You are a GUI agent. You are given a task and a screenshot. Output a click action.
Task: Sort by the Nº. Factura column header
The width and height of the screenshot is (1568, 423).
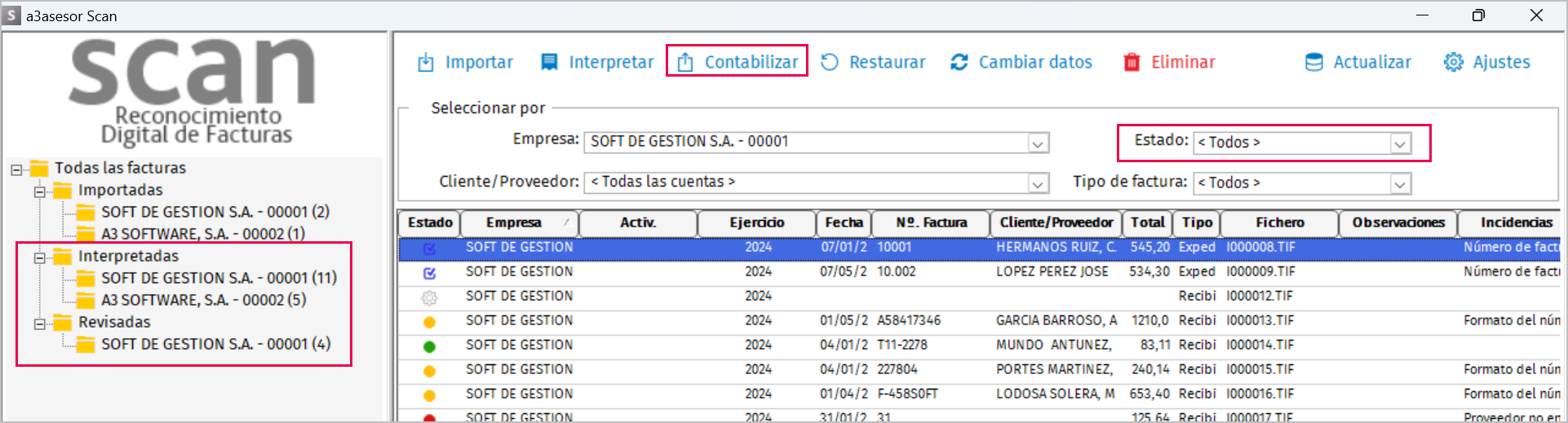pyautogui.click(x=931, y=223)
